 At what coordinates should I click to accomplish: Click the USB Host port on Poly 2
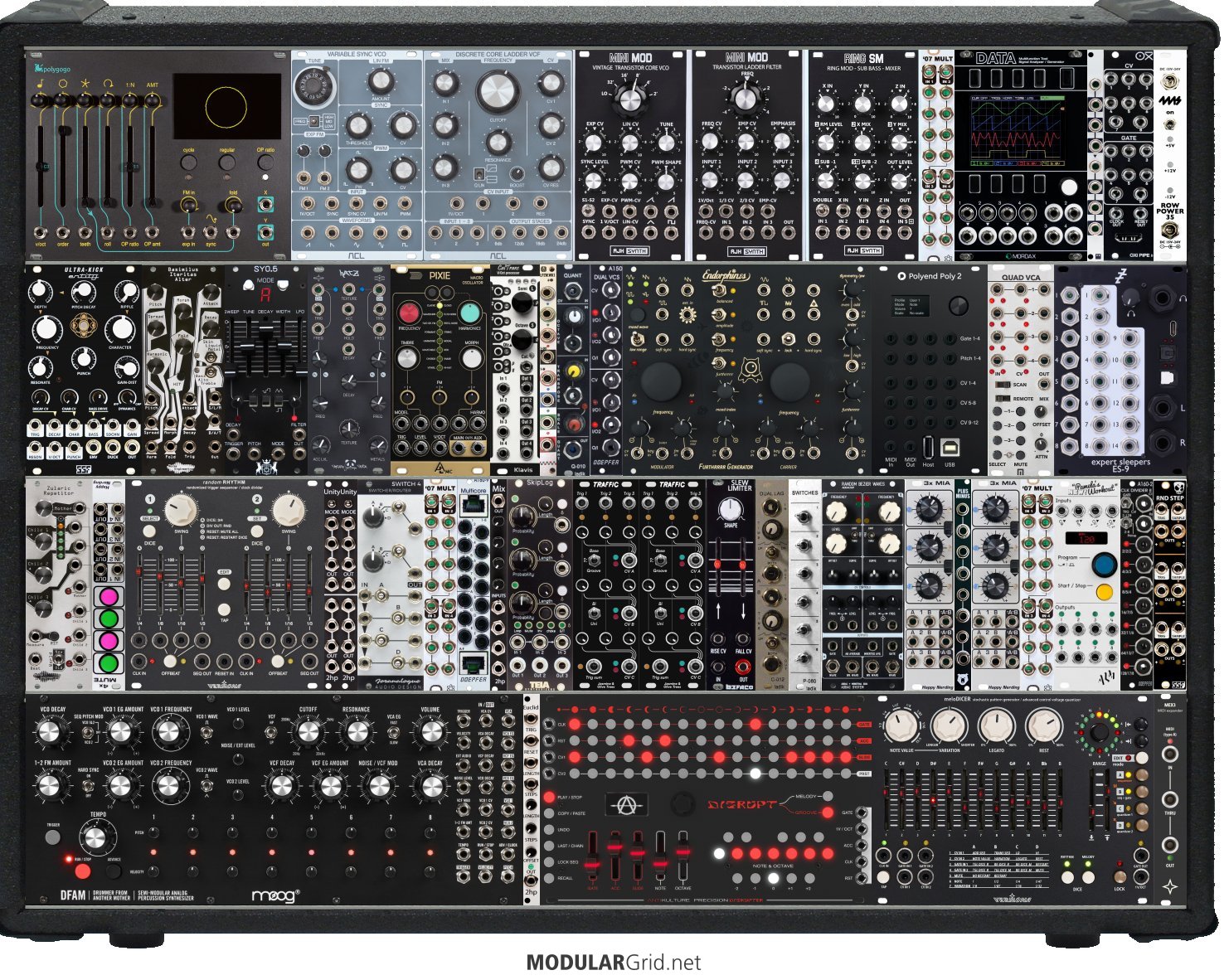pyautogui.click(x=928, y=448)
